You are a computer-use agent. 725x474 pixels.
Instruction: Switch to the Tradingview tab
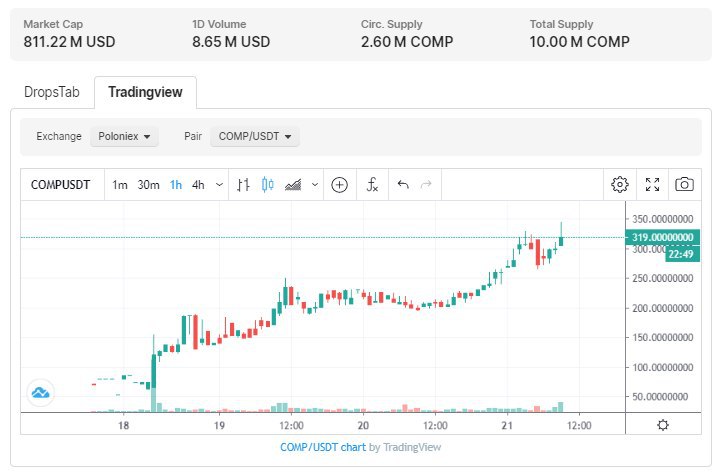coord(146,92)
